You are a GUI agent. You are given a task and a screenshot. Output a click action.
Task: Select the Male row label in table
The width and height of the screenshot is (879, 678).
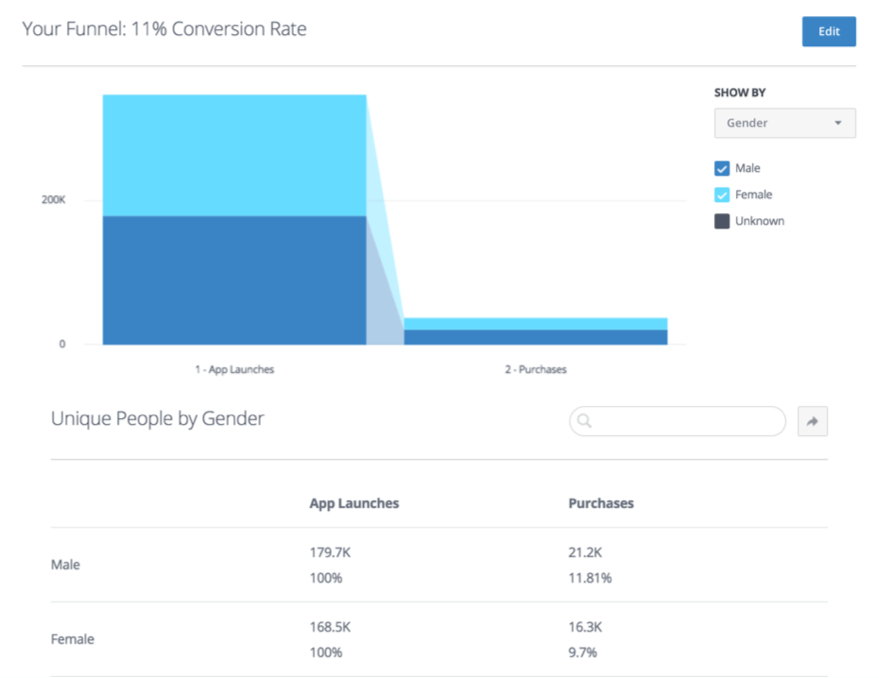(66, 565)
